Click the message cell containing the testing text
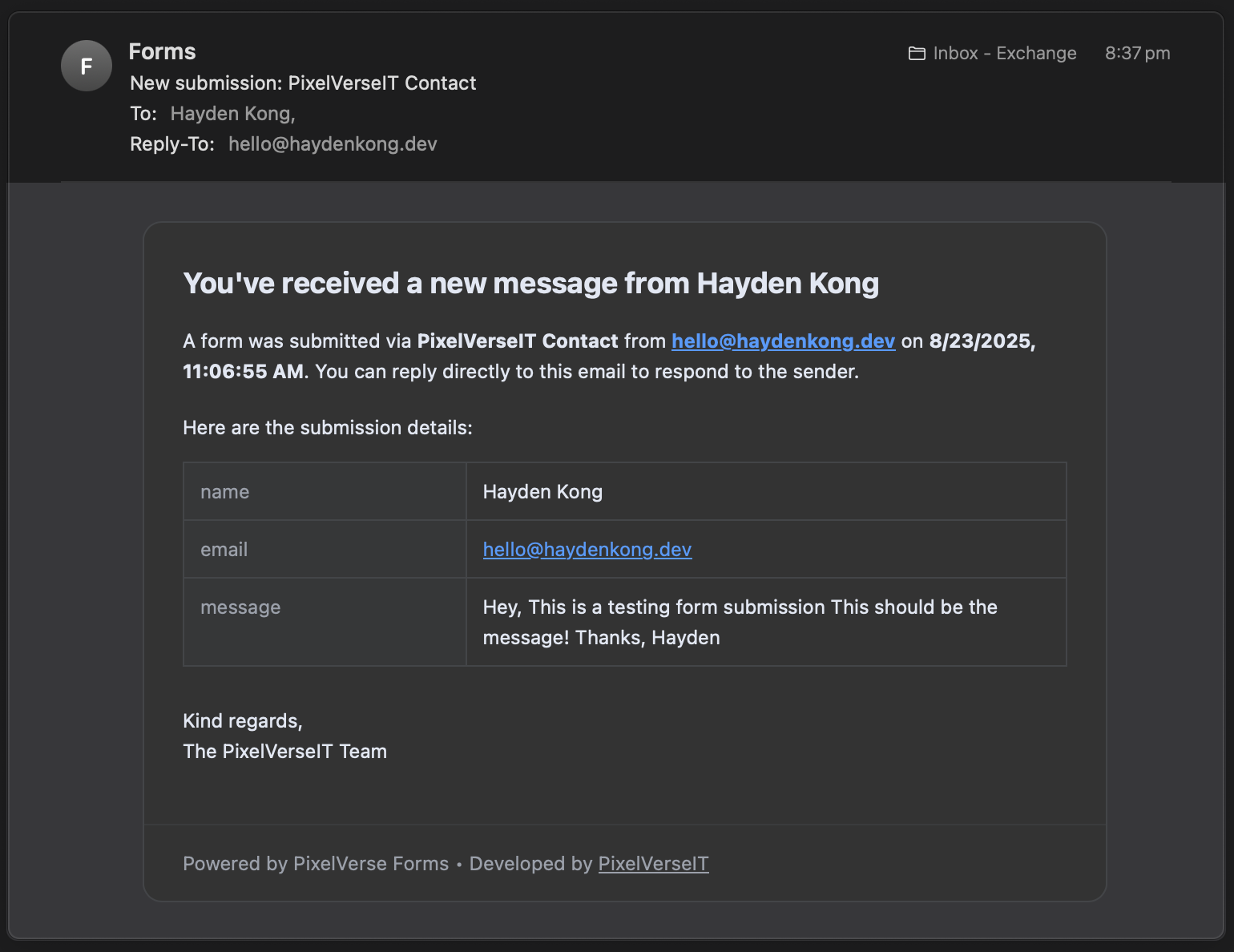The image size is (1234, 952). (x=740, y=622)
